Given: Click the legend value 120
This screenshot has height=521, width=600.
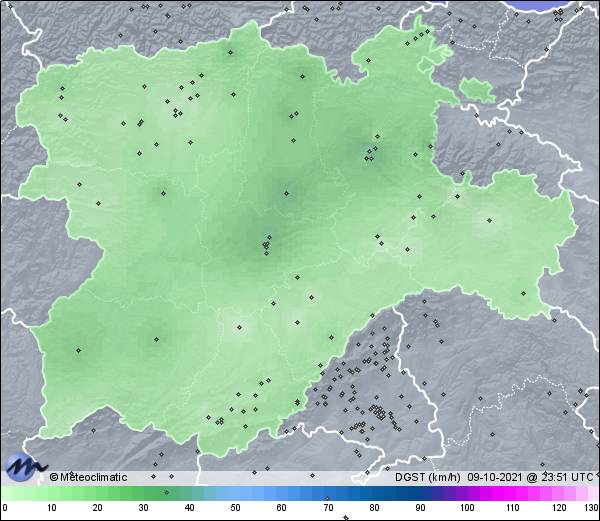Looking at the screenshot, I should point(559,508).
